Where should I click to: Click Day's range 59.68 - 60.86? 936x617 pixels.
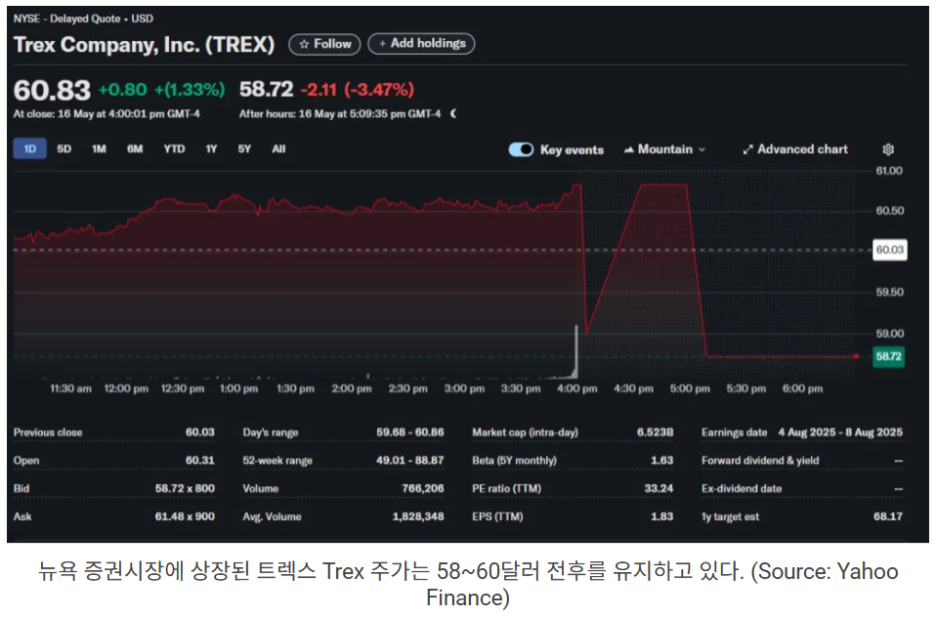(410, 432)
